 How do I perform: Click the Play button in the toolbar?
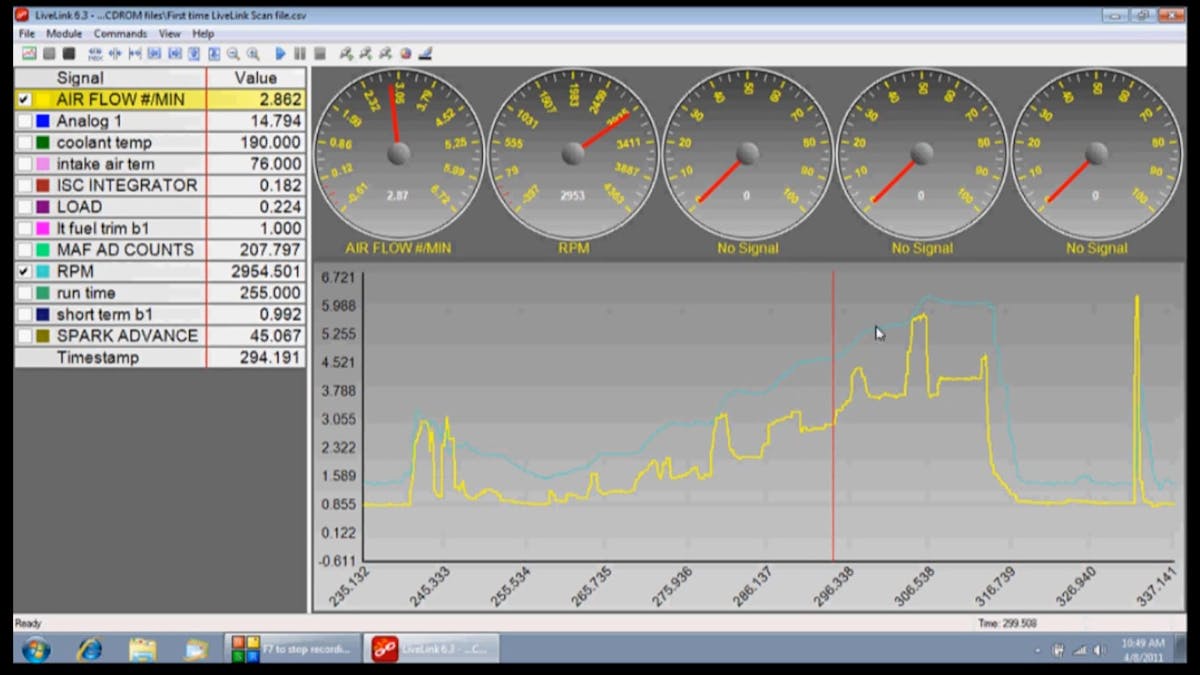pos(280,53)
